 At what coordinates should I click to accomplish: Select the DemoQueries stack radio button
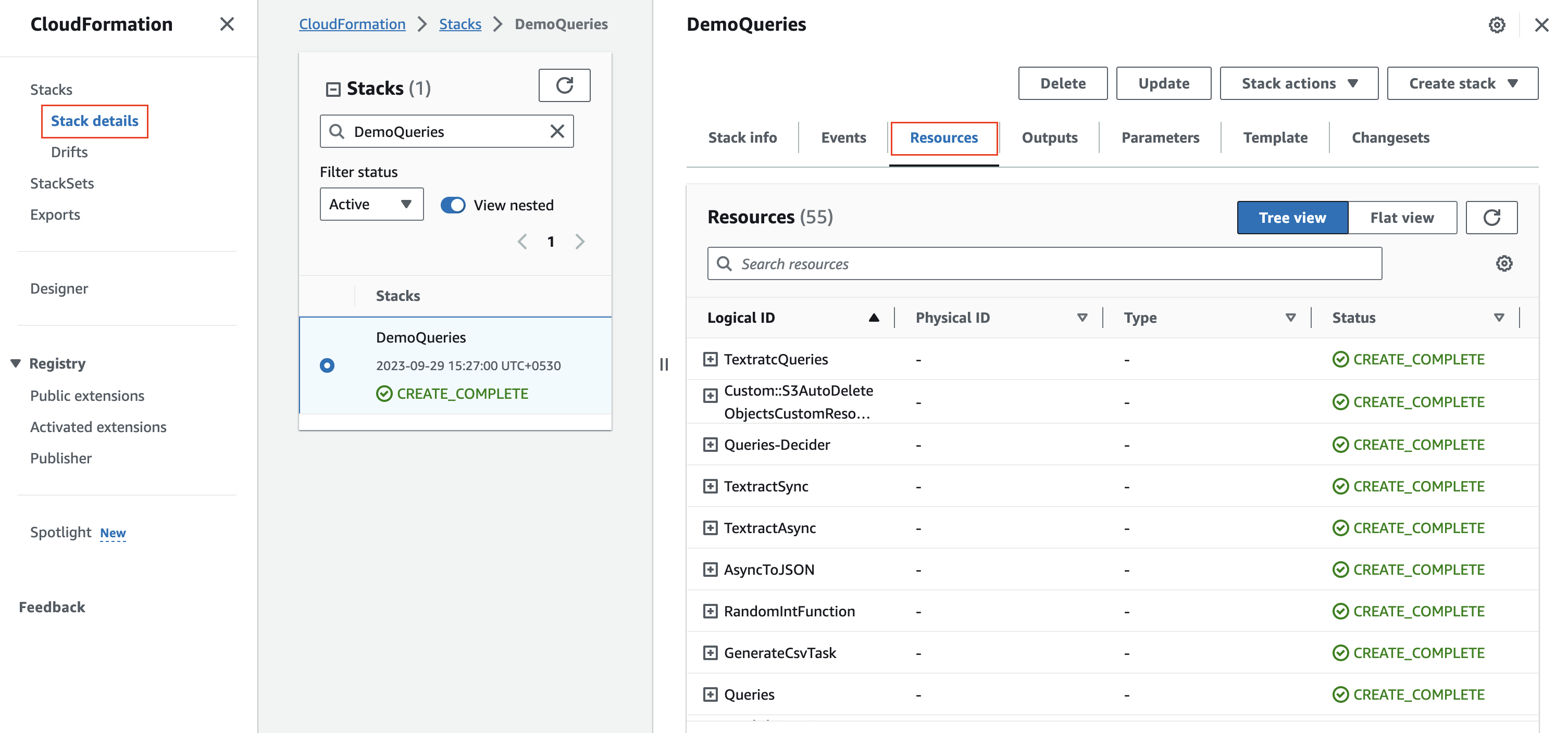pyautogui.click(x=327, y=365)
